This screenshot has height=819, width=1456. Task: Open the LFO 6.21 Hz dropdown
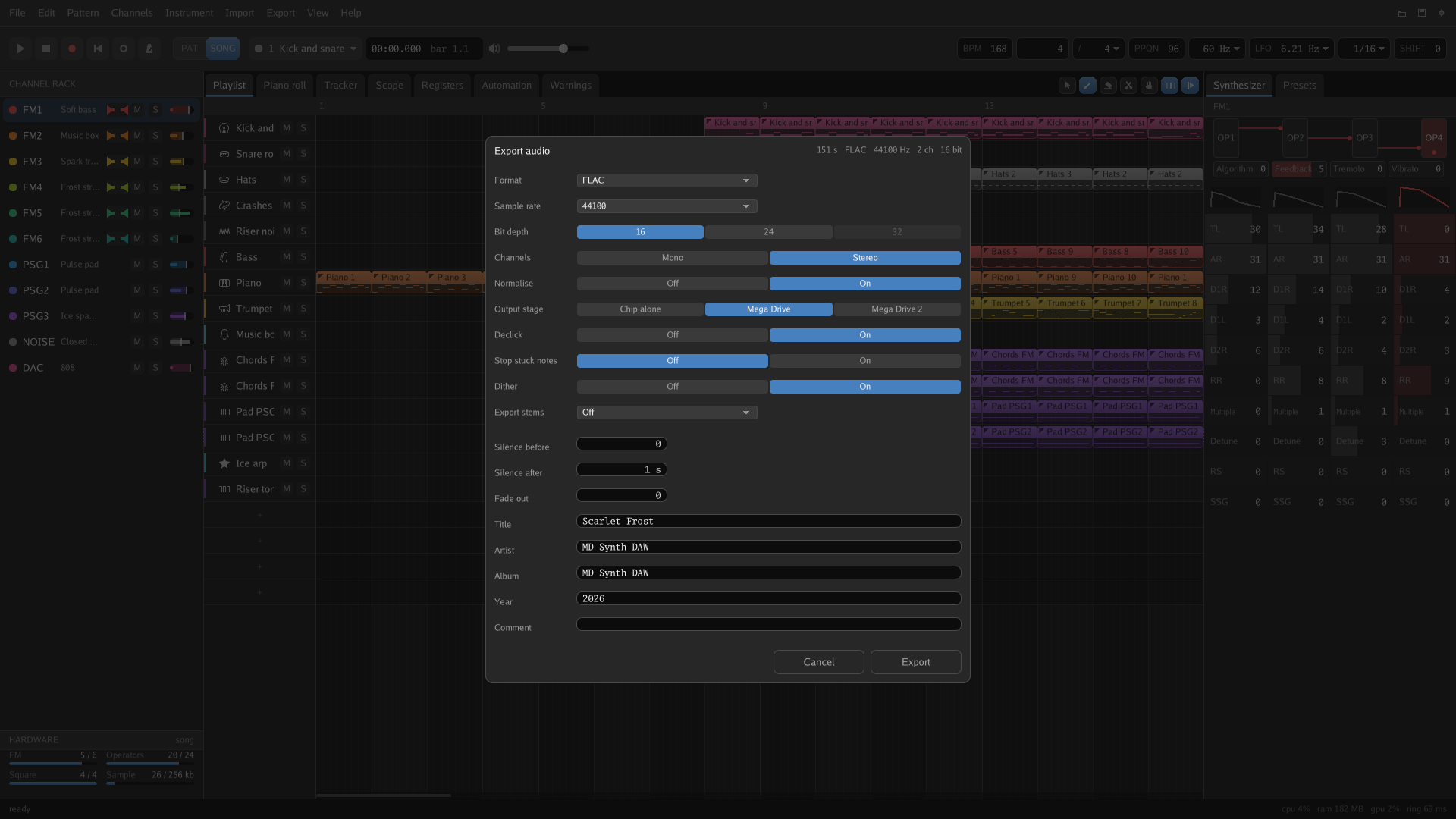click(x=1291, y=49)
